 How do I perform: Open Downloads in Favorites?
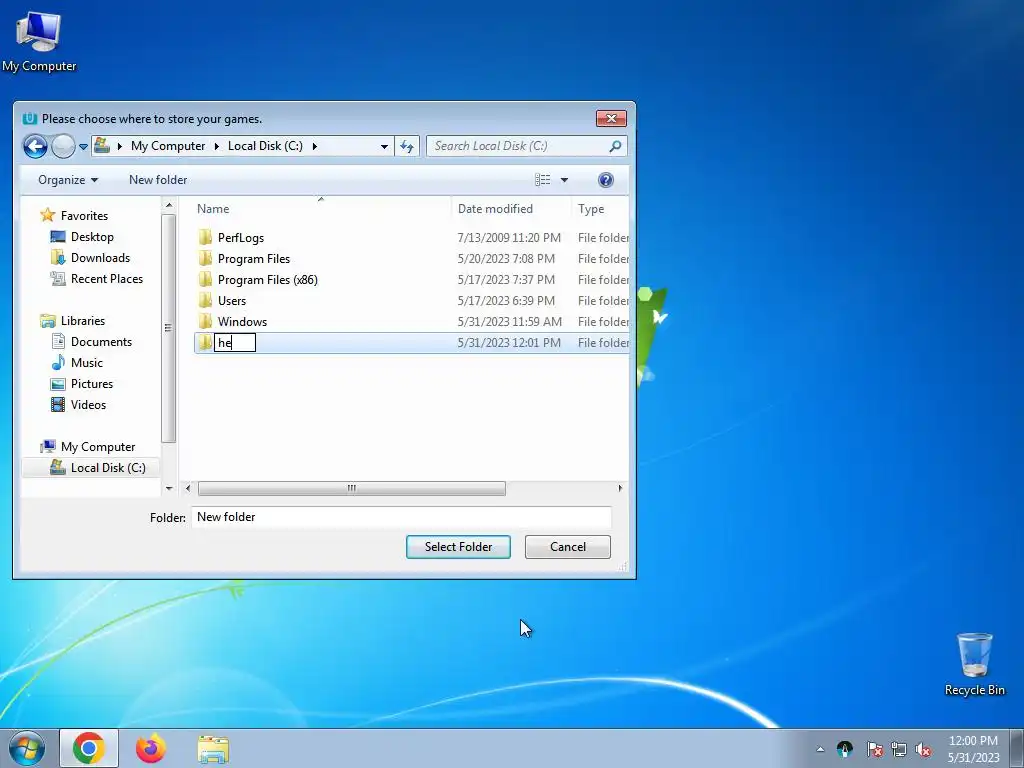pos(100,257)
